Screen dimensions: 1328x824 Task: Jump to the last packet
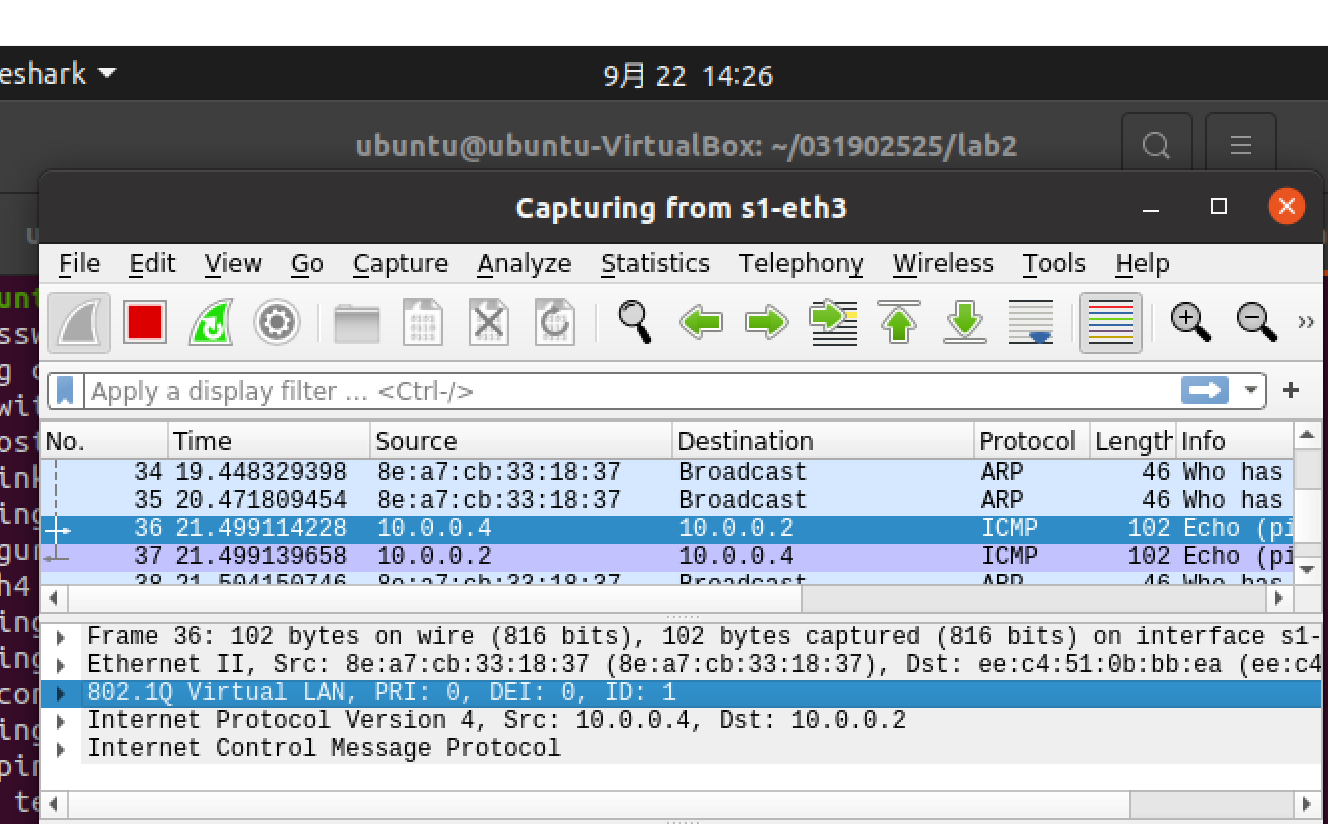[x=965, y=323]
